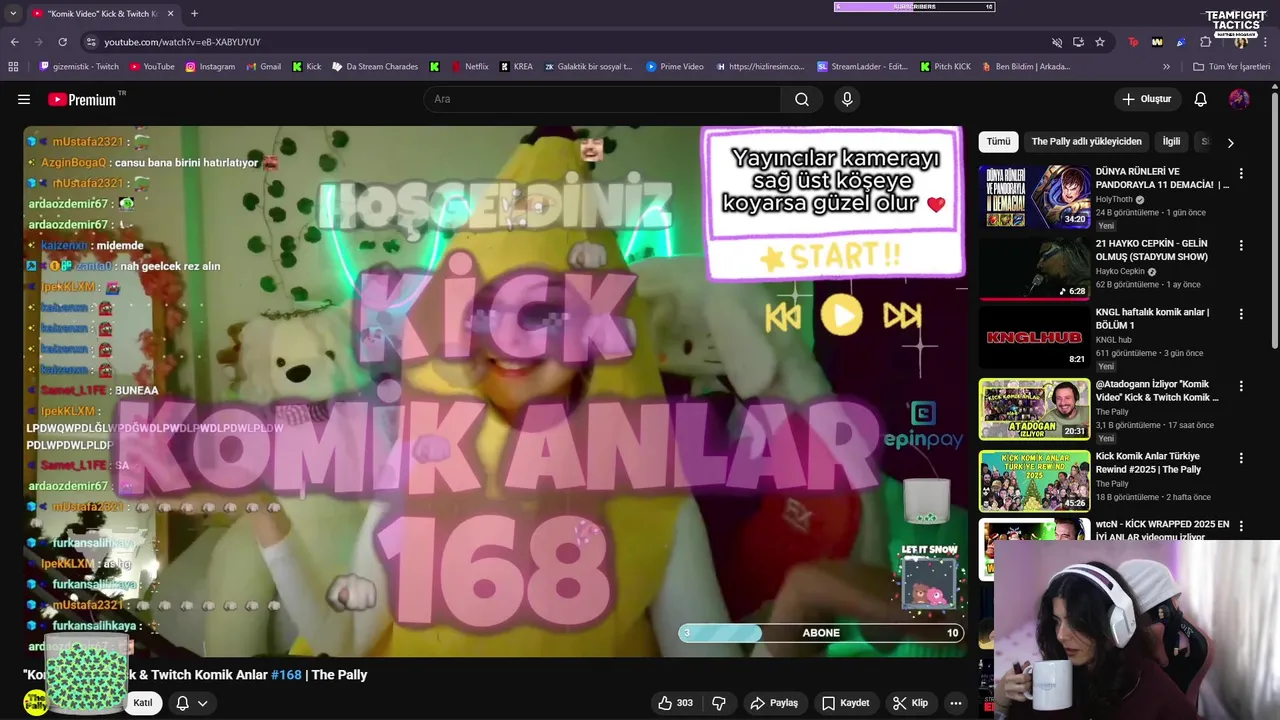Open more actions below the video
Viewport: 1280px width, 720px height.
click(x=956, y=703)
